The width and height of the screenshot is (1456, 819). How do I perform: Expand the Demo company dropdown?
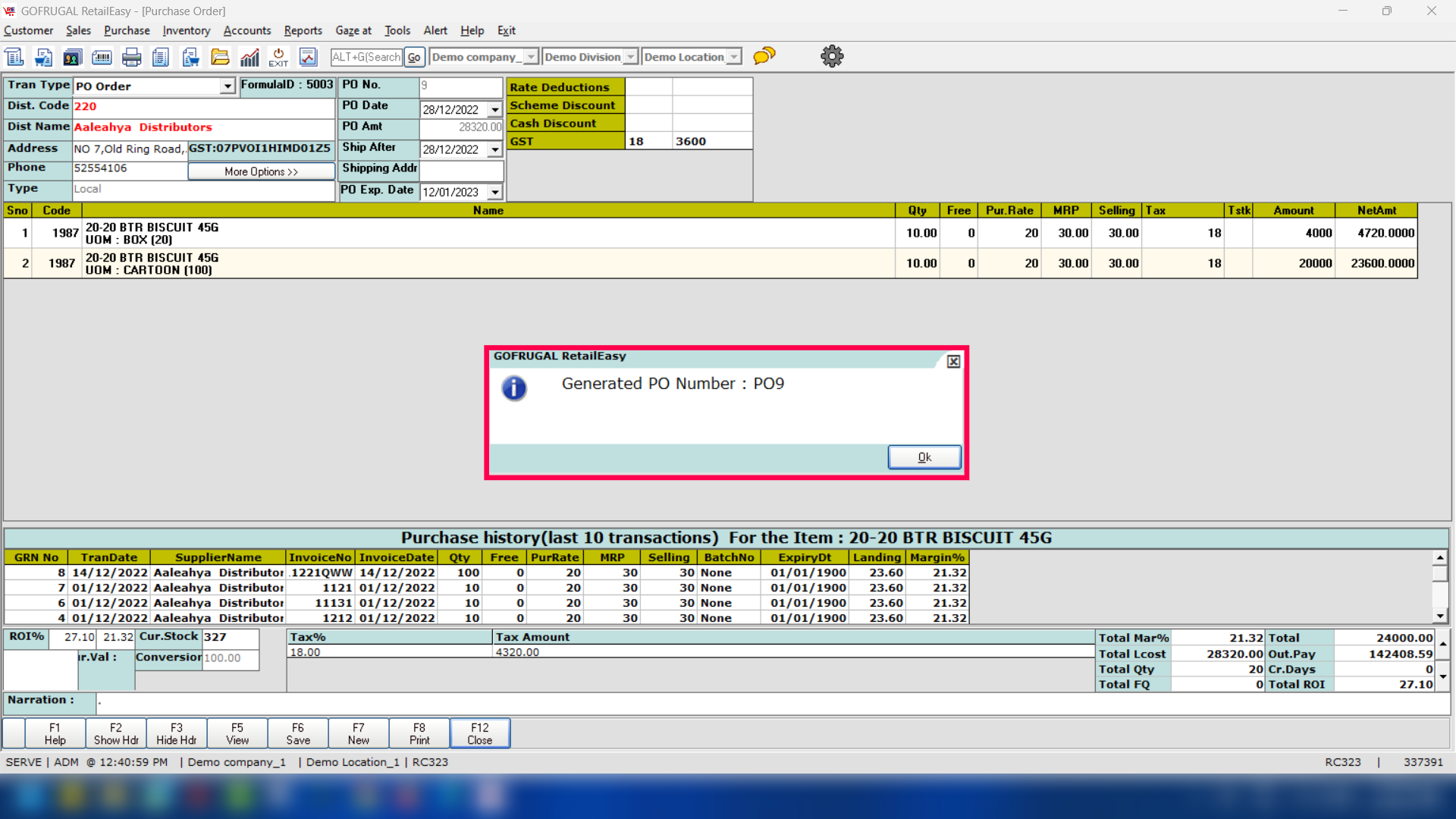pos(531,57)
